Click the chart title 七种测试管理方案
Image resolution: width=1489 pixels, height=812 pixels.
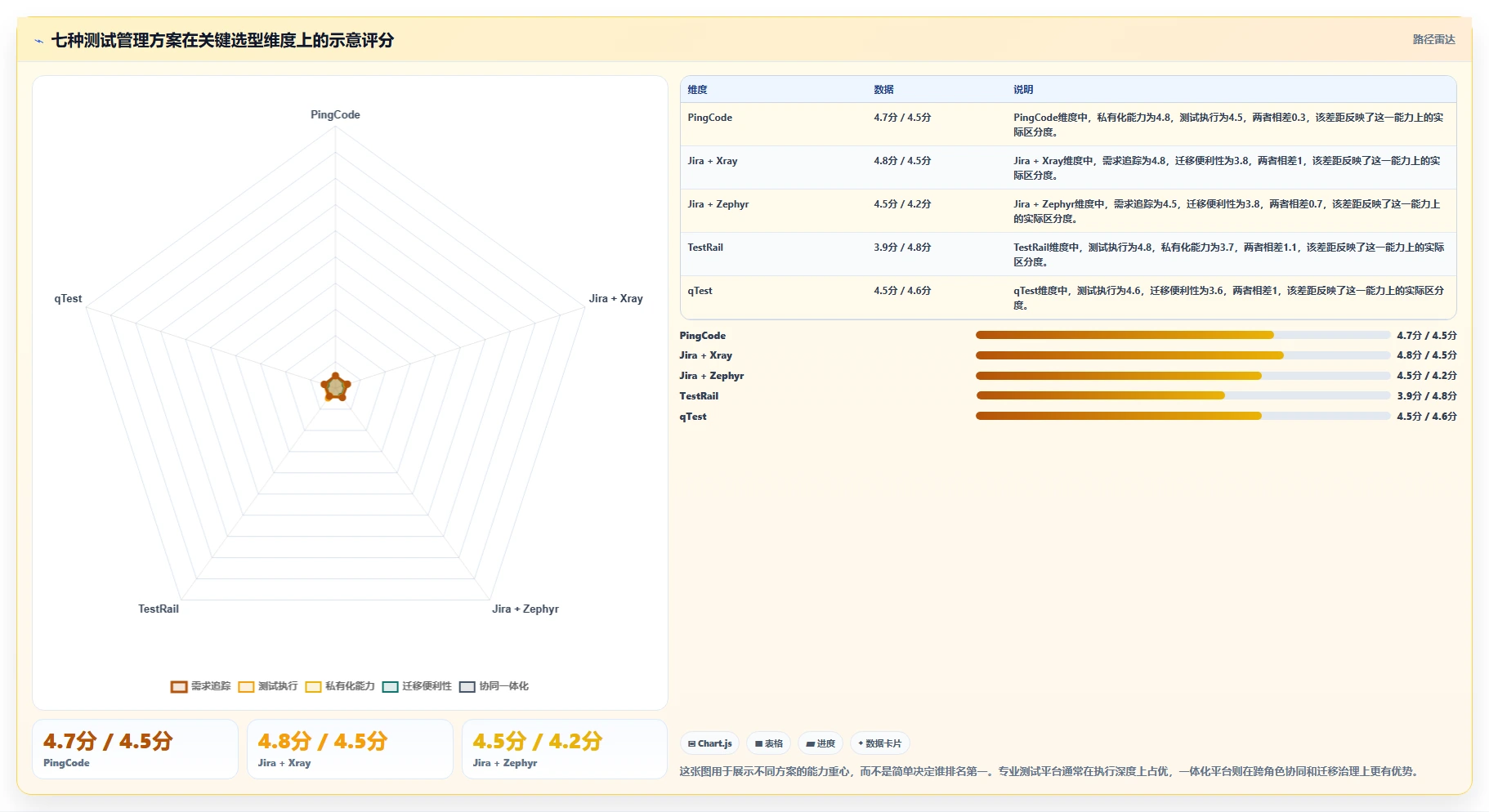(x=222, y=41)
